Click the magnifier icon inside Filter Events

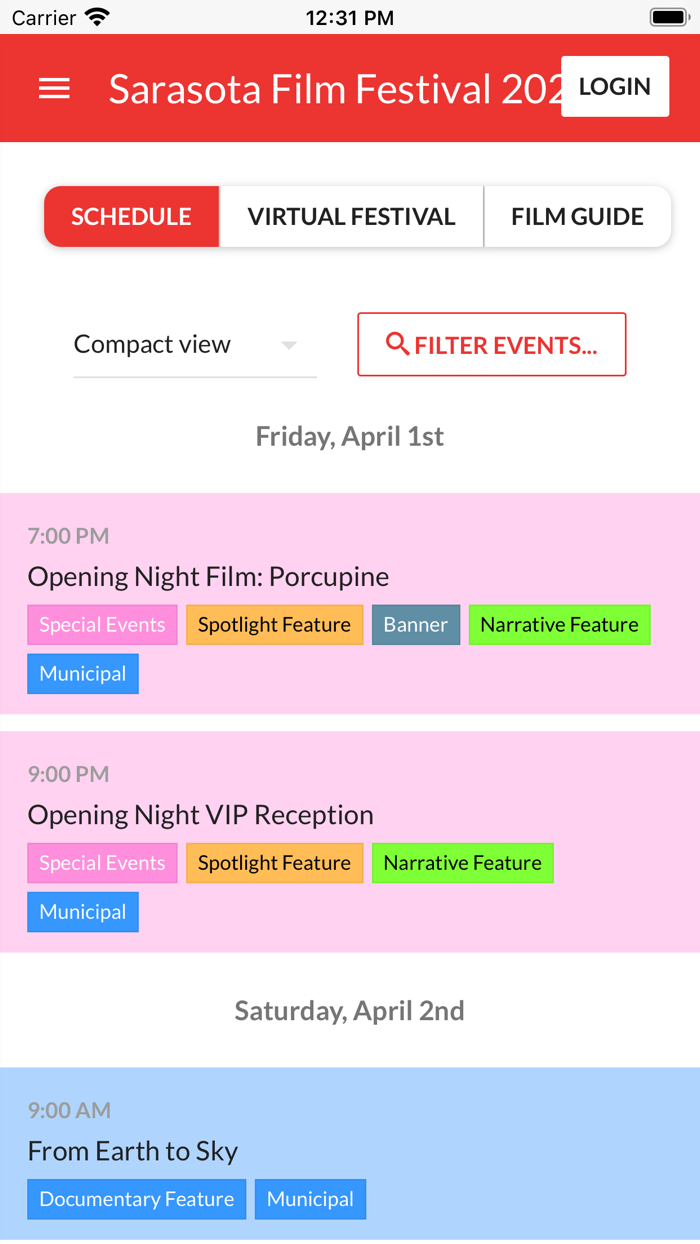coord(396,344)
